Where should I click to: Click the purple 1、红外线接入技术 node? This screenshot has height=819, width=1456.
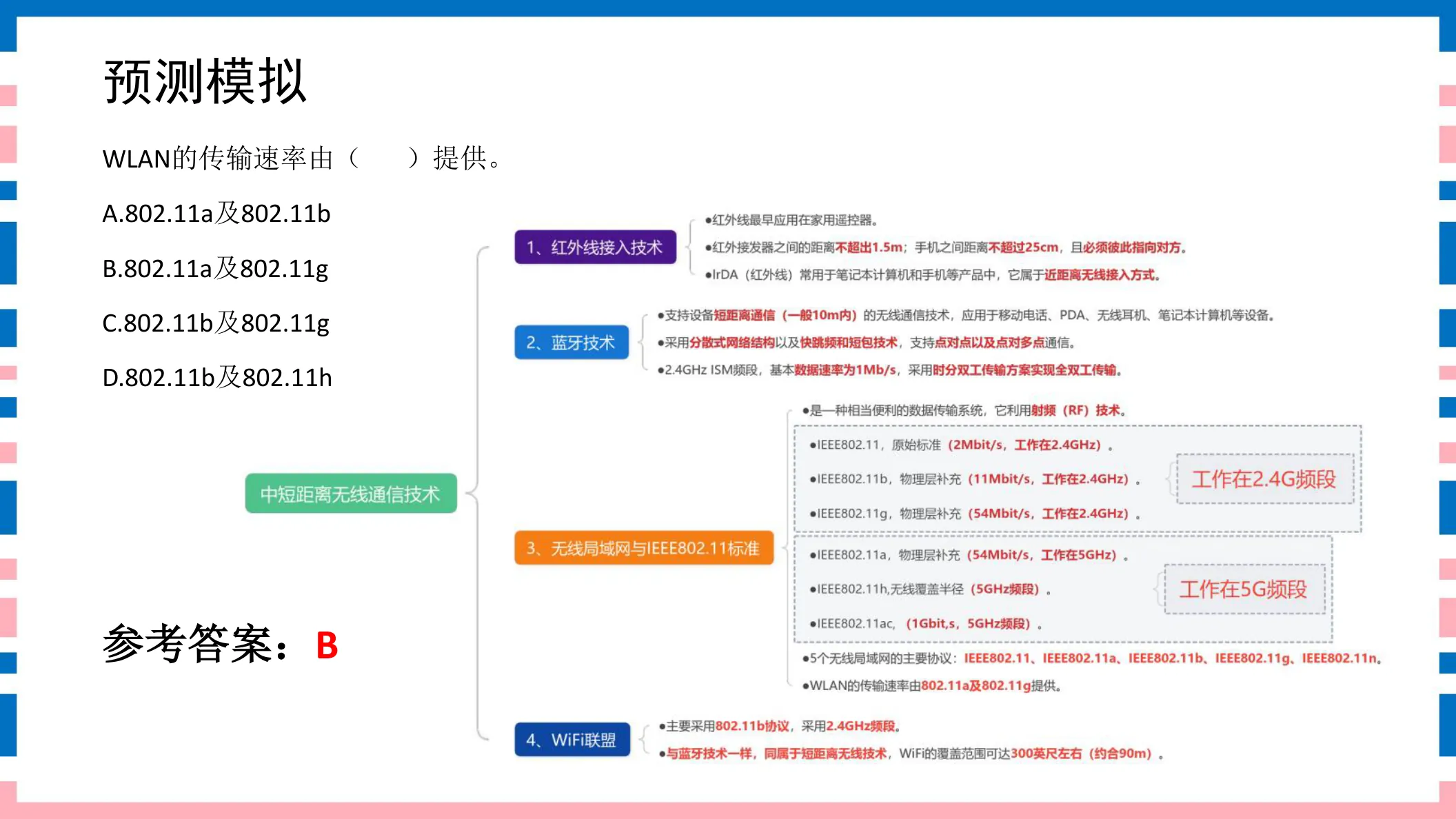pos(595,247)
